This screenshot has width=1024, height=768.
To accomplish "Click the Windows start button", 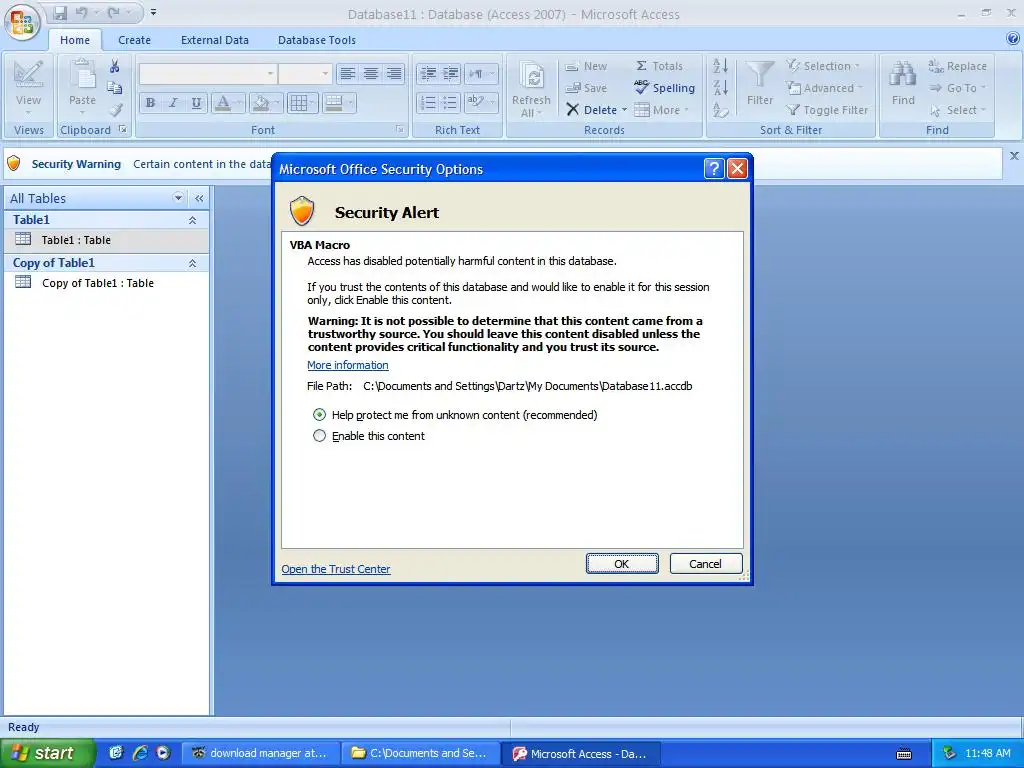I will [x=47, y=753].
